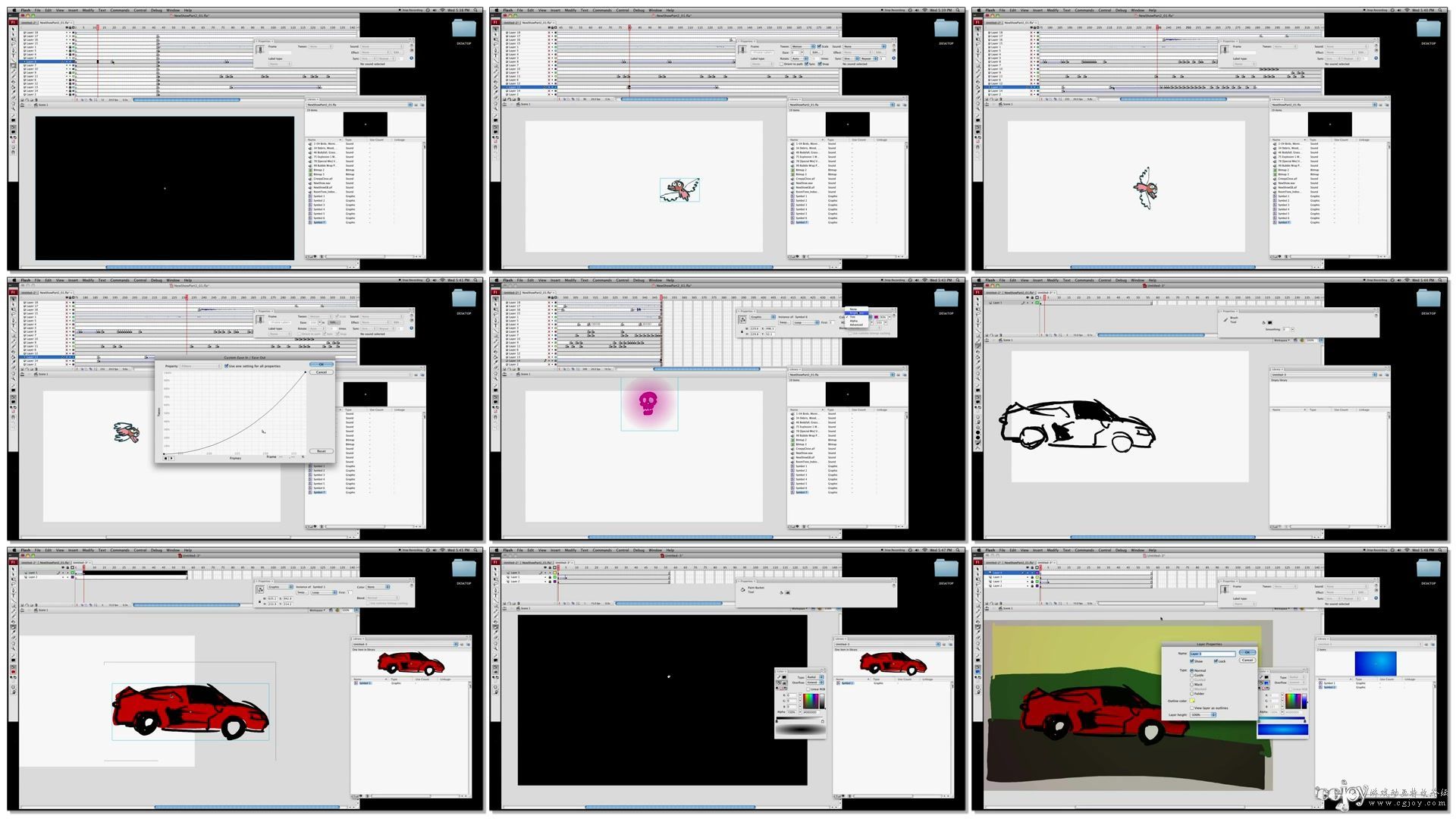Image resolution: width=1456 pixels, height=819 pixels.
Task: Toggle the Scale checkbox in the selected-bird screenshot
Action: [x=819, y=46]
